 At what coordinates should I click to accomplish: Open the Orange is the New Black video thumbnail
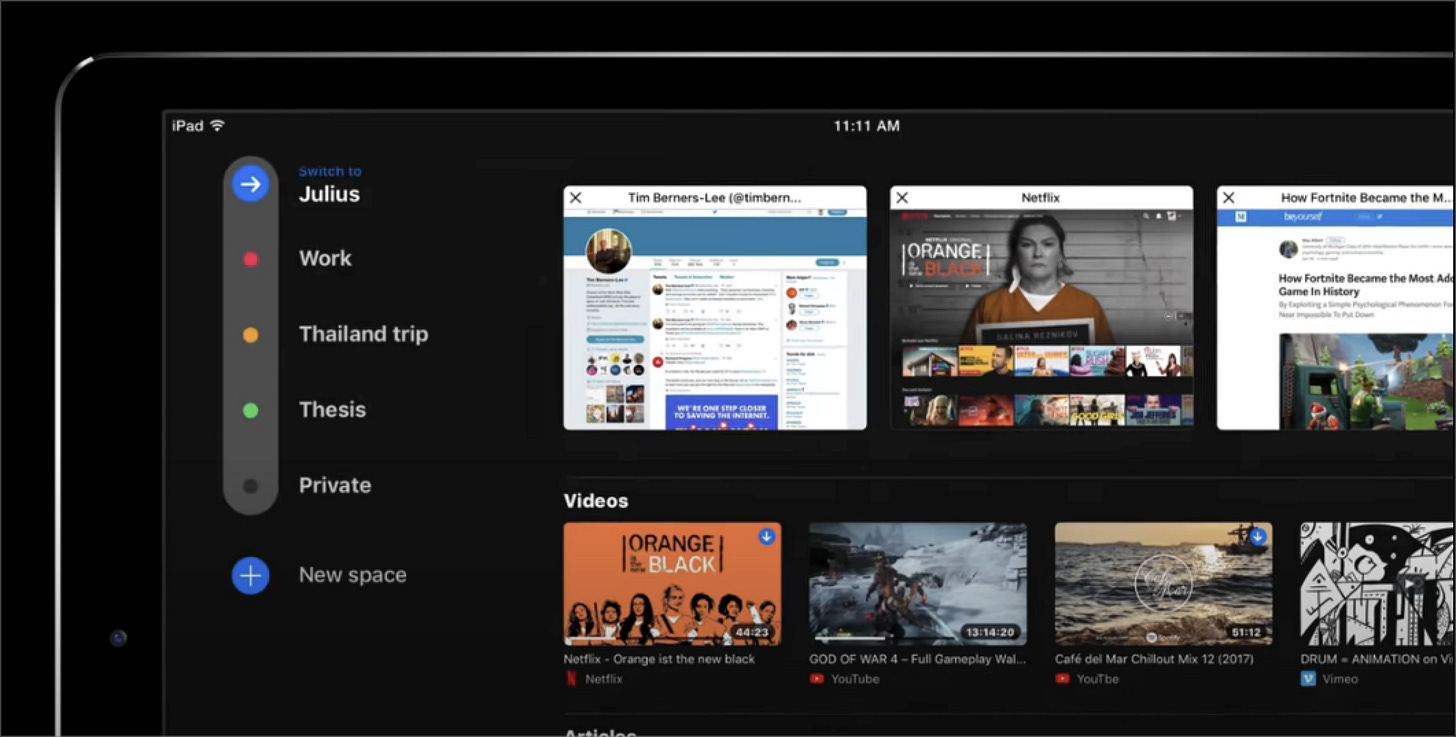pyautogui.click(x=672, y=584)
